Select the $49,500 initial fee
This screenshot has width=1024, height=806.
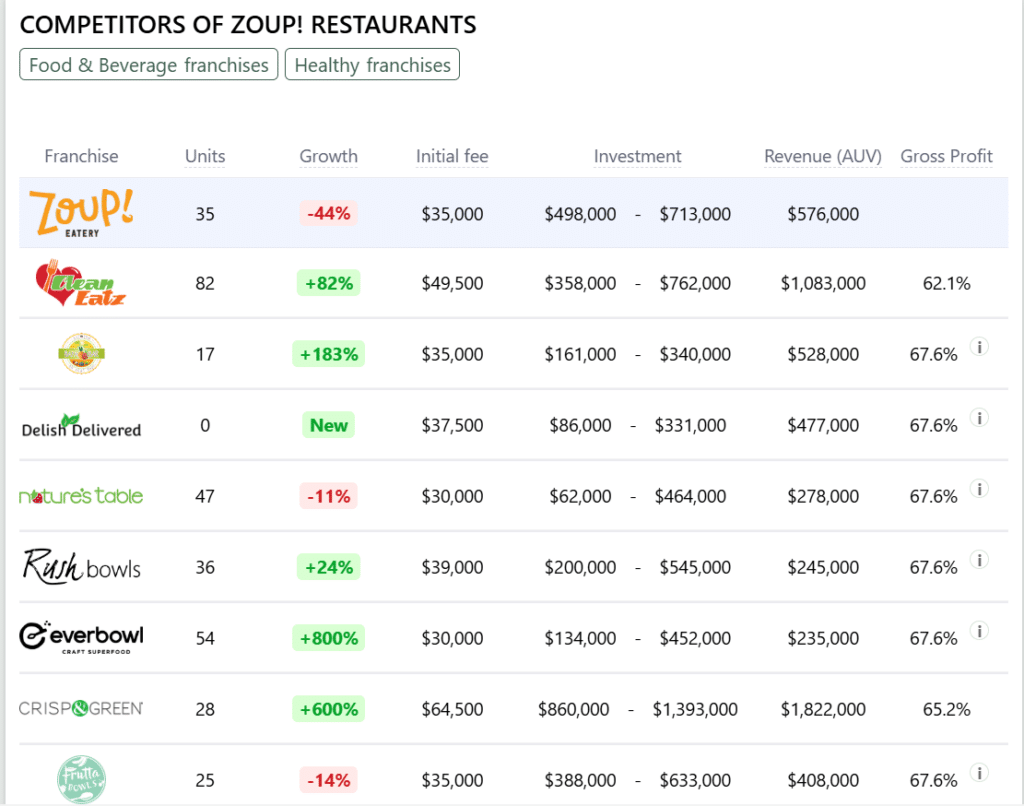[452, 283]
